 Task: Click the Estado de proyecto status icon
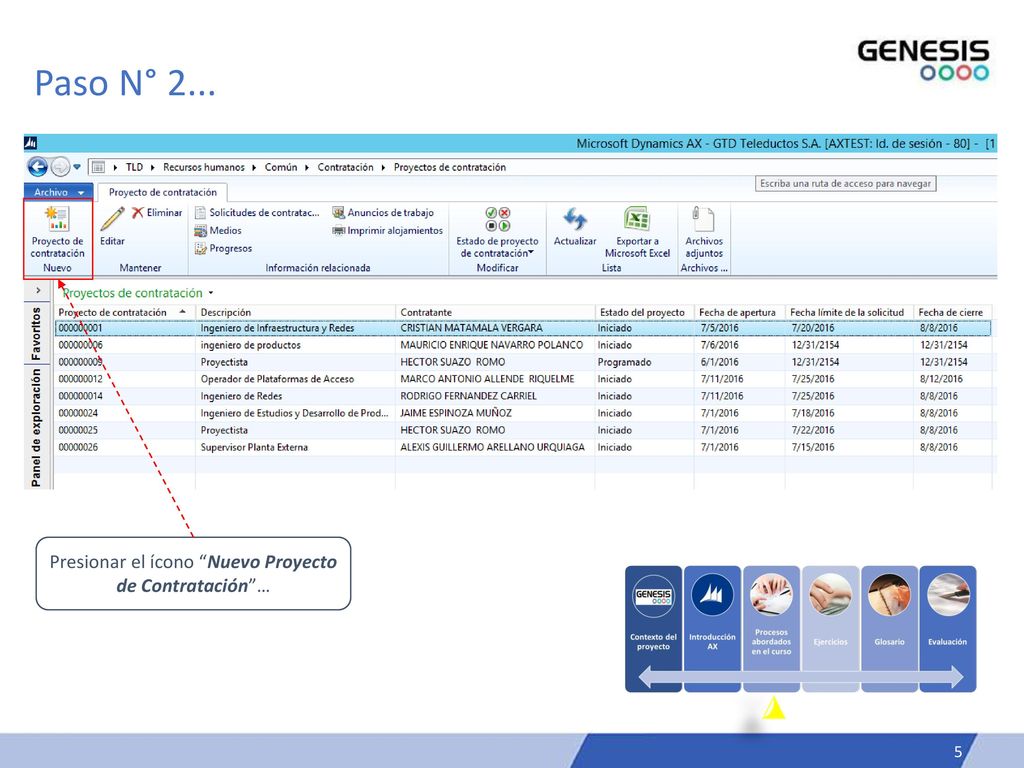click(498, 219)
